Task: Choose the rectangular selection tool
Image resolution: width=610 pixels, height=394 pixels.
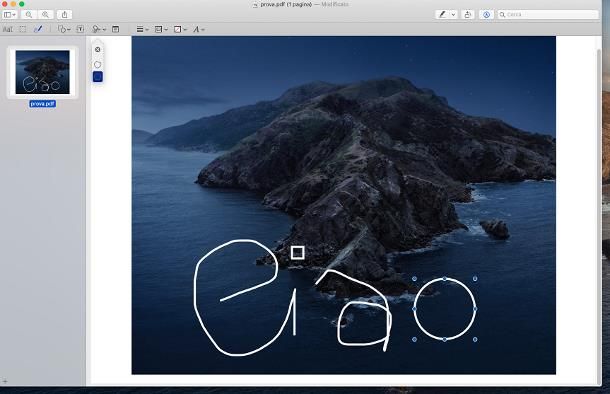Action: tap(23, 29)
